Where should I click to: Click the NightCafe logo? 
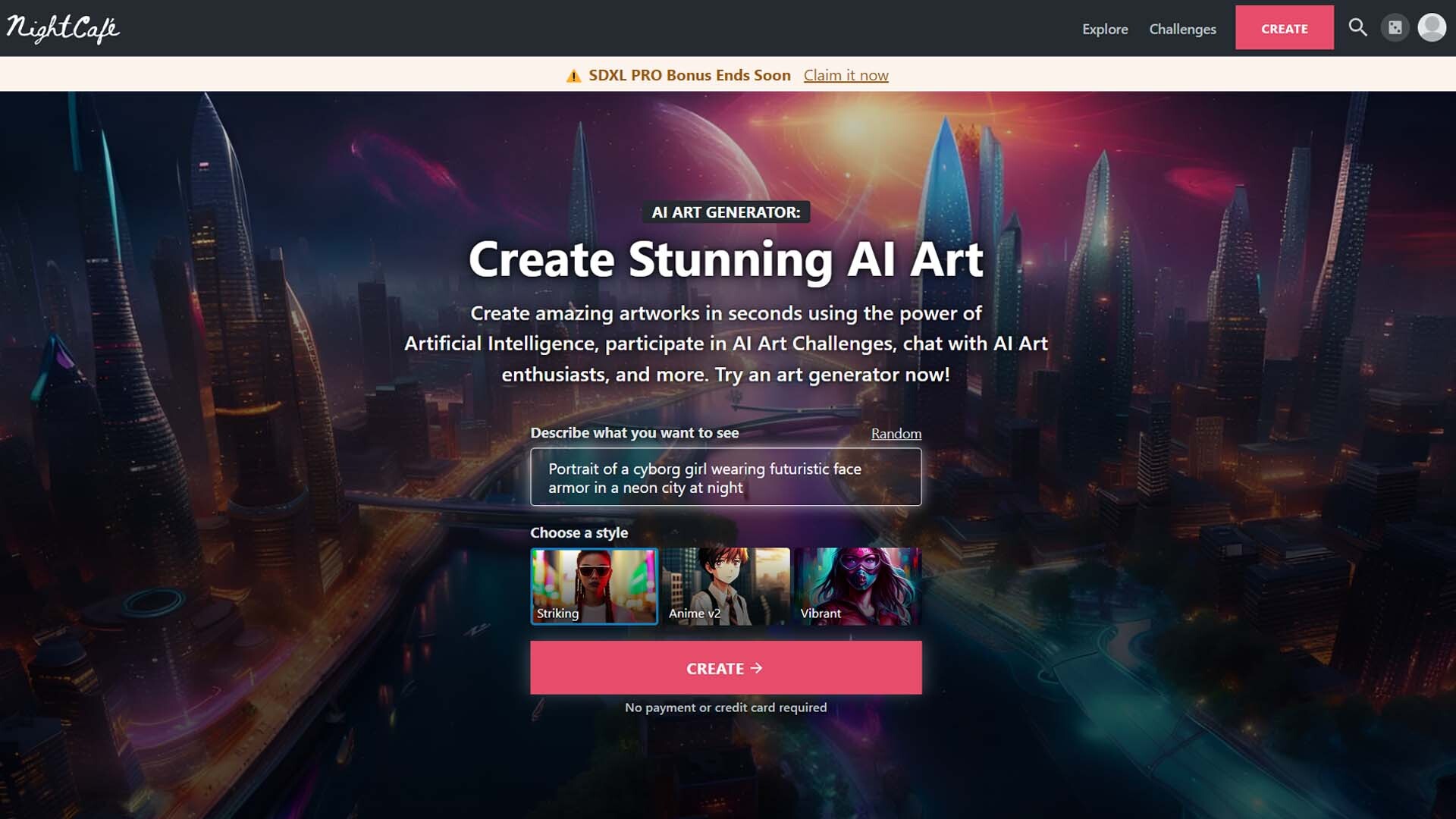tap(64, 27)
